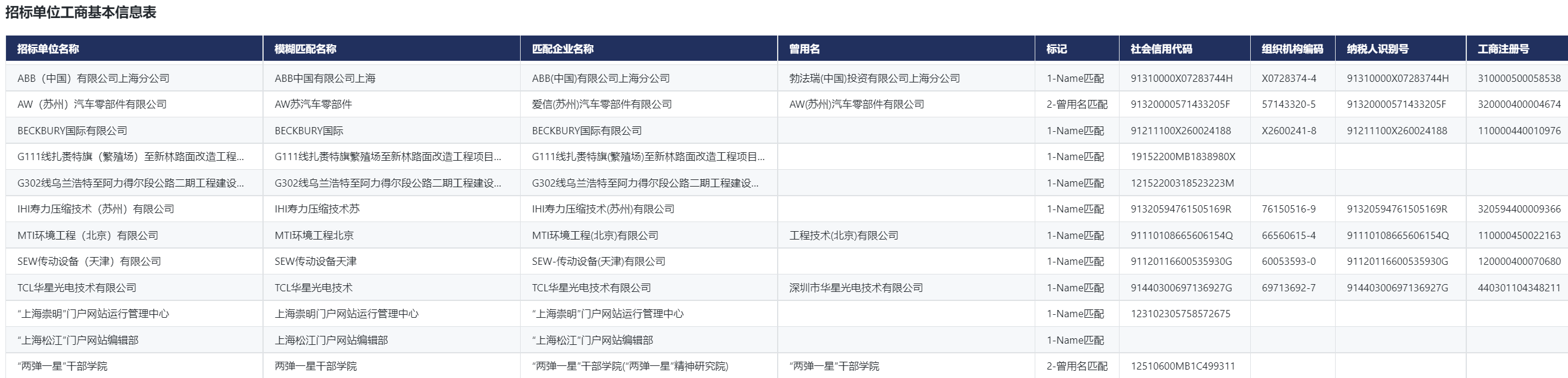Viewport: 1568px width, 378px height.
Task: Click the 社会信用代码 column header
Action: click(x=1185, y=49)
